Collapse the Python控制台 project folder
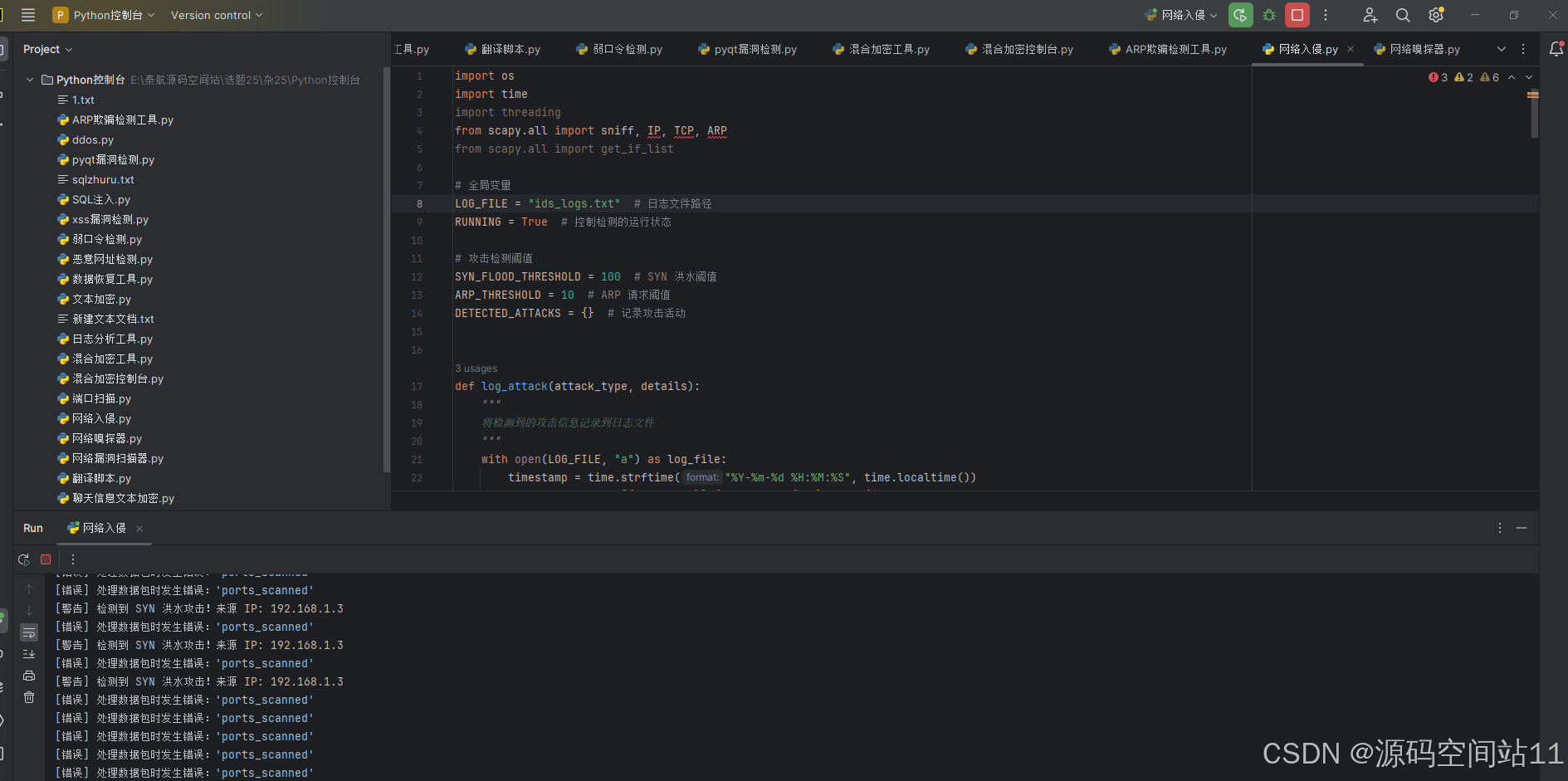Screen dimensions: 1568x781 pos(29,80)
